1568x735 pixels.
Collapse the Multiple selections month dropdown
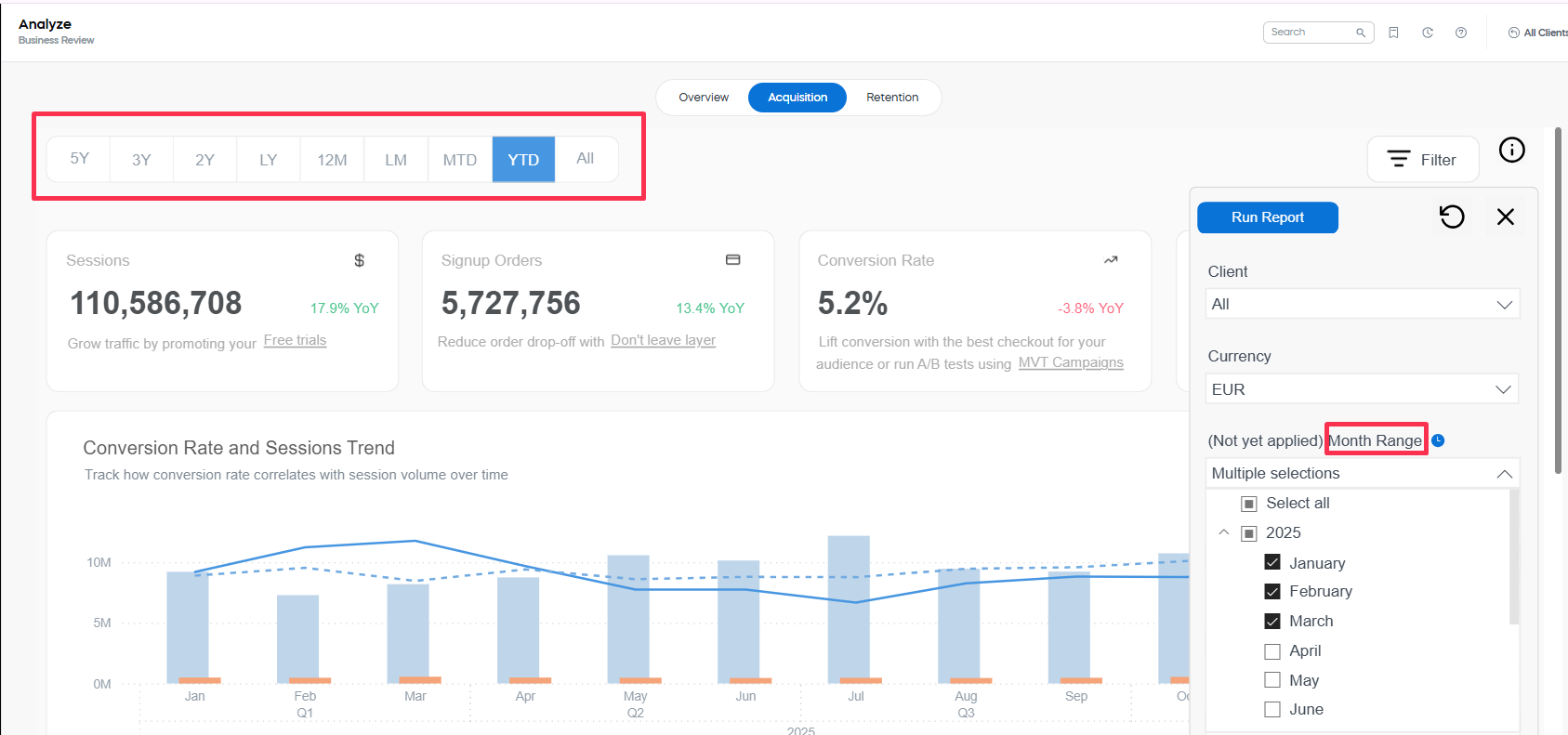pos(1363,473)
